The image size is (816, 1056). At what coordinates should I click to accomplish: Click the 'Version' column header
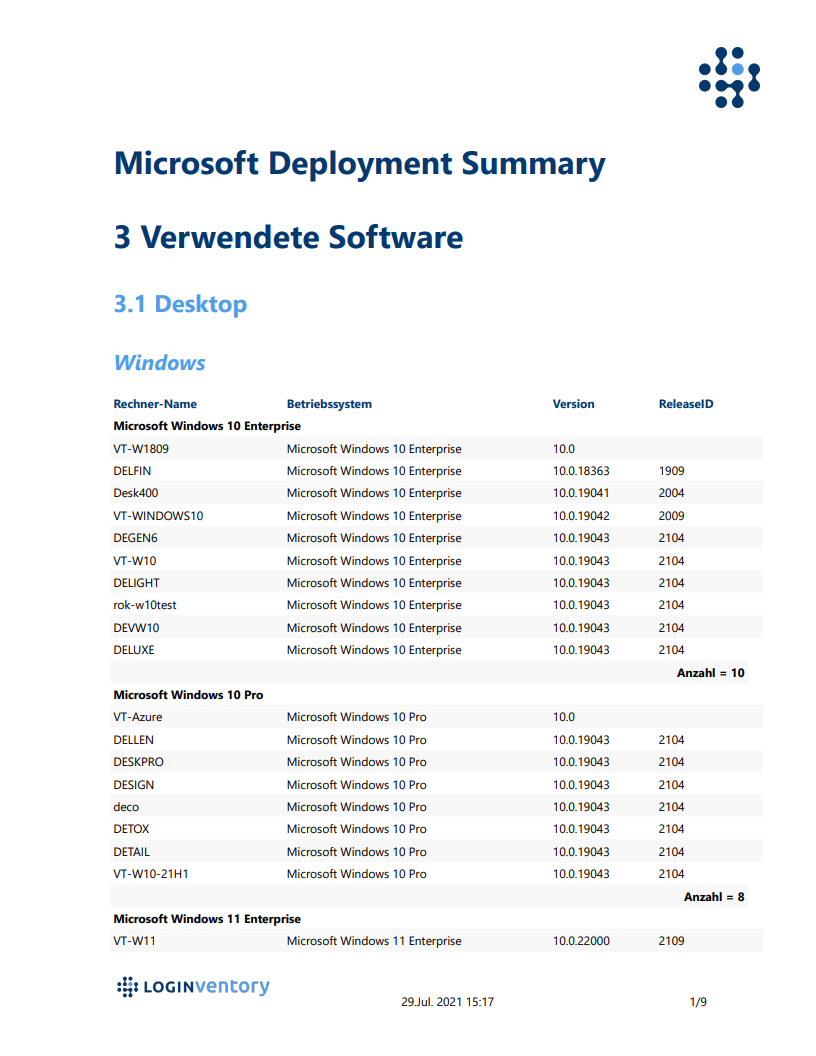(574, 404)
